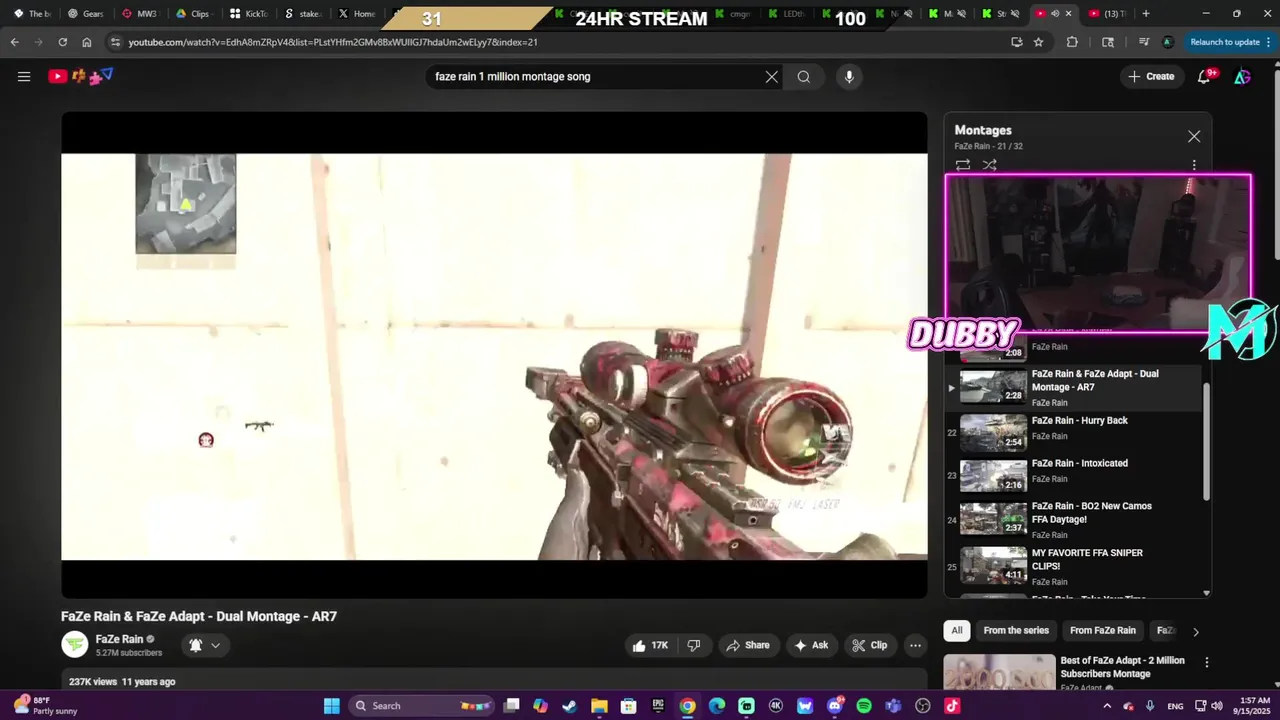Open Montages playlist options menu

1193,165
